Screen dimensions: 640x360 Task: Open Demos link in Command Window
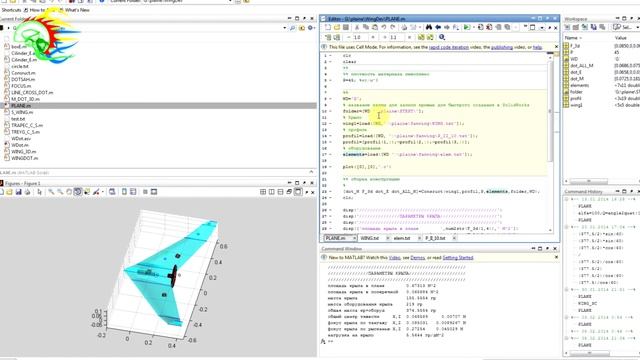pyautogui.click(x=418, y=258)
